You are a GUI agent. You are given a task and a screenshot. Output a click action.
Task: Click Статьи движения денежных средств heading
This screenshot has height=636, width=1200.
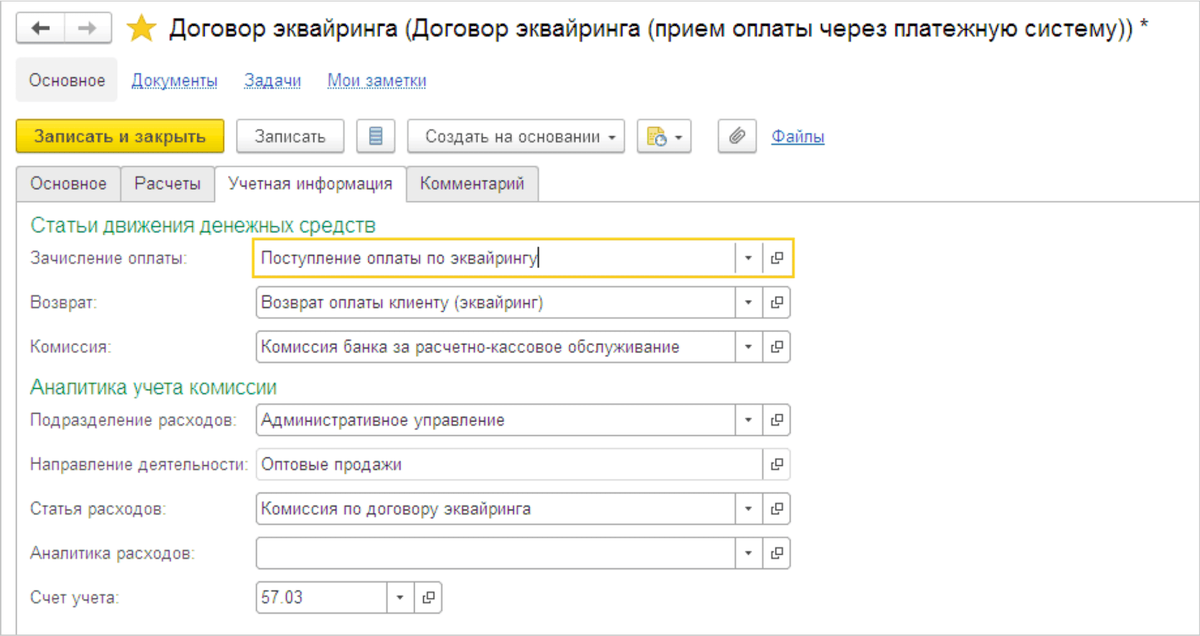203,225
